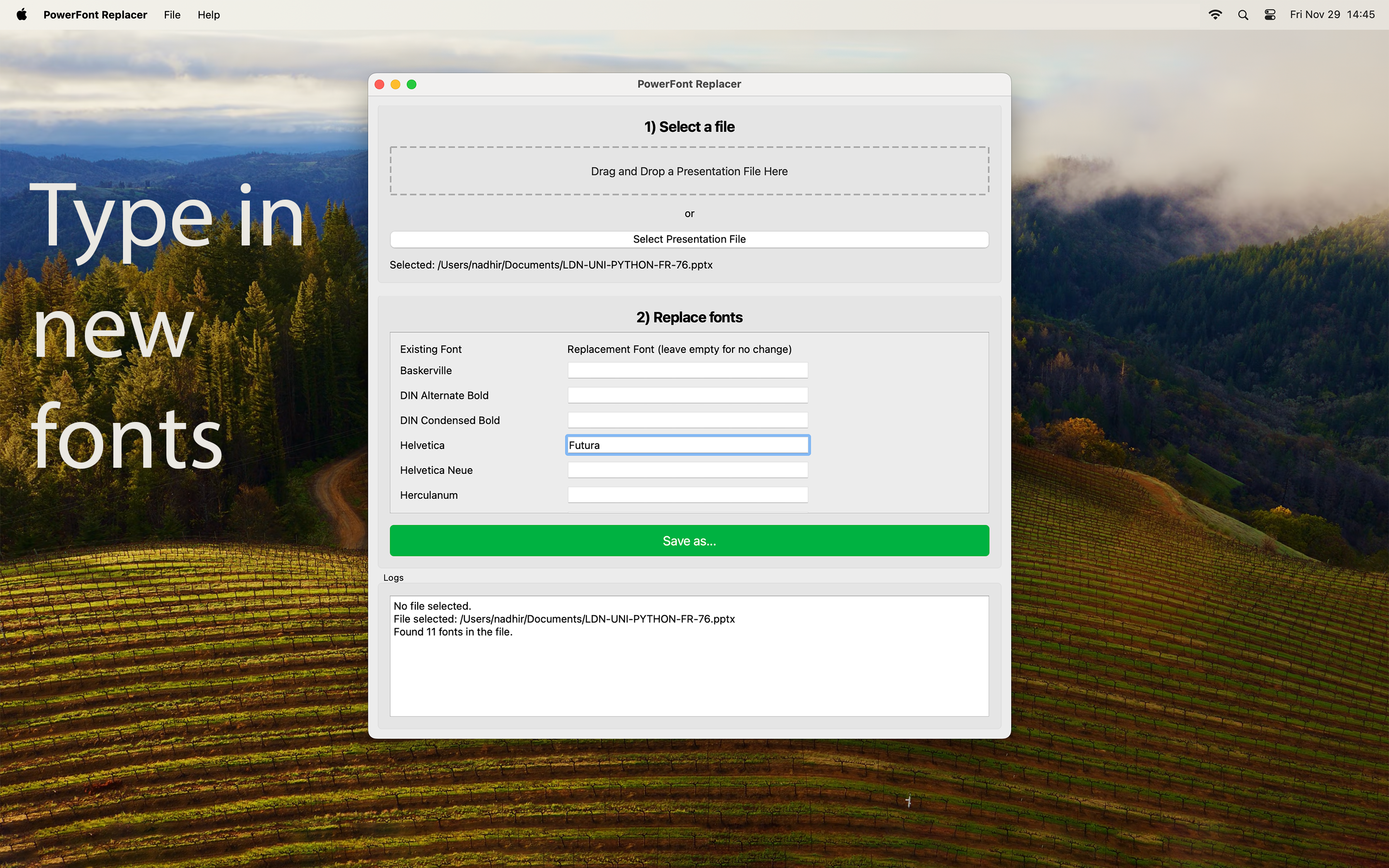1389x868 pixels.
Task: Click the Replacement Font column header
Action: (x=680, y=349)
